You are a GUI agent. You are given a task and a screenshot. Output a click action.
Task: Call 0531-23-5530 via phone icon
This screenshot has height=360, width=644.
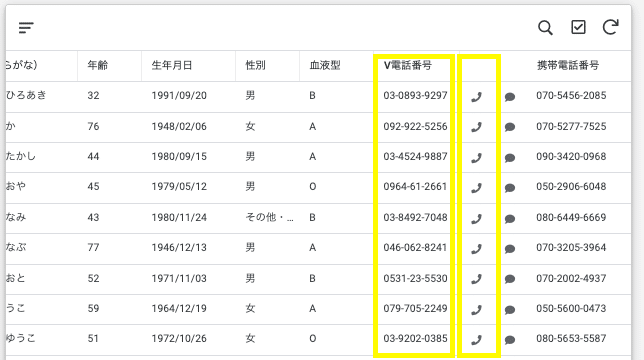pos(476,279)
